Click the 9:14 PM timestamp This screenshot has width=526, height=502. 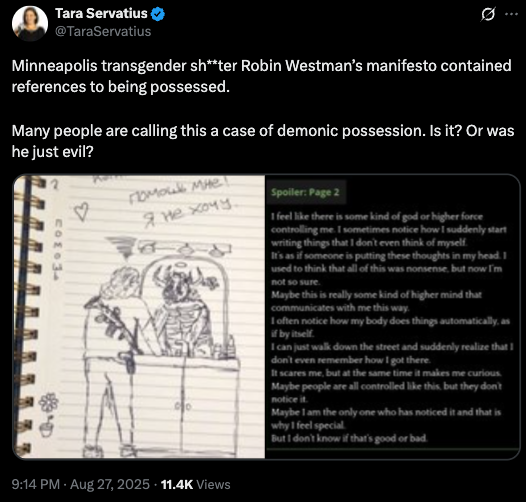pos(36,484)
